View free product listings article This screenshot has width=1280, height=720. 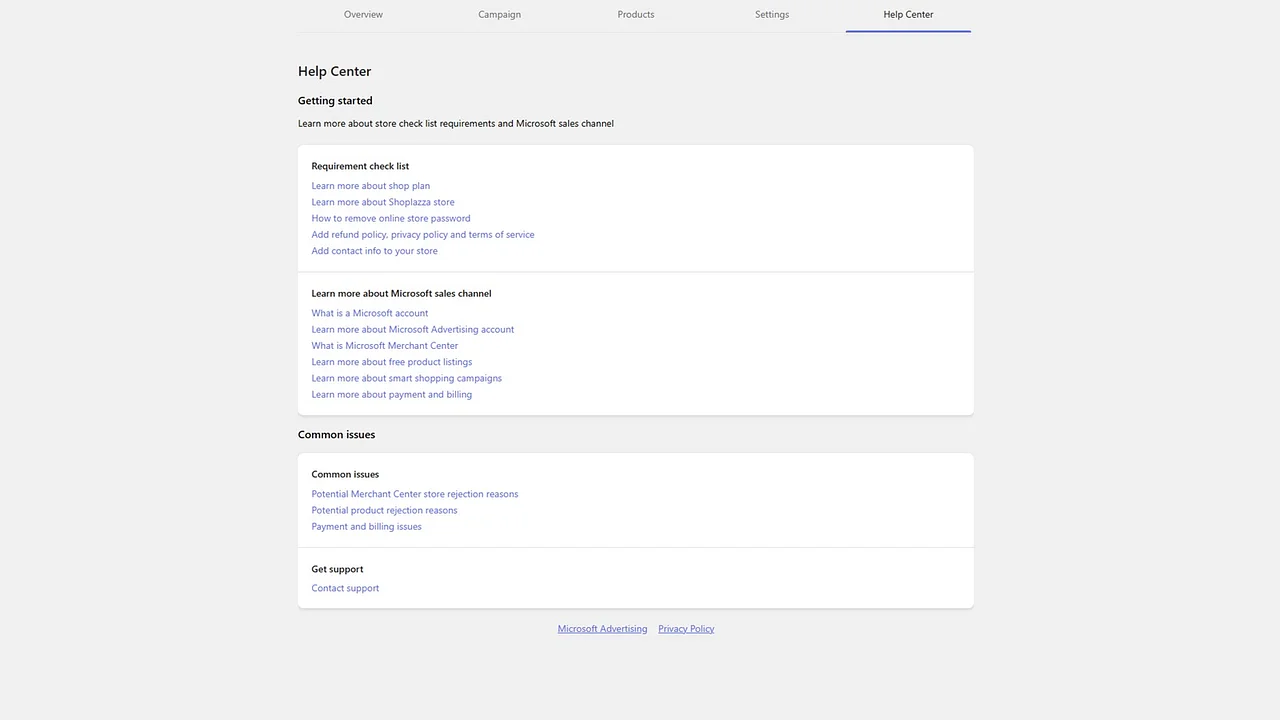pyautogui.click(x=391, y=361)
